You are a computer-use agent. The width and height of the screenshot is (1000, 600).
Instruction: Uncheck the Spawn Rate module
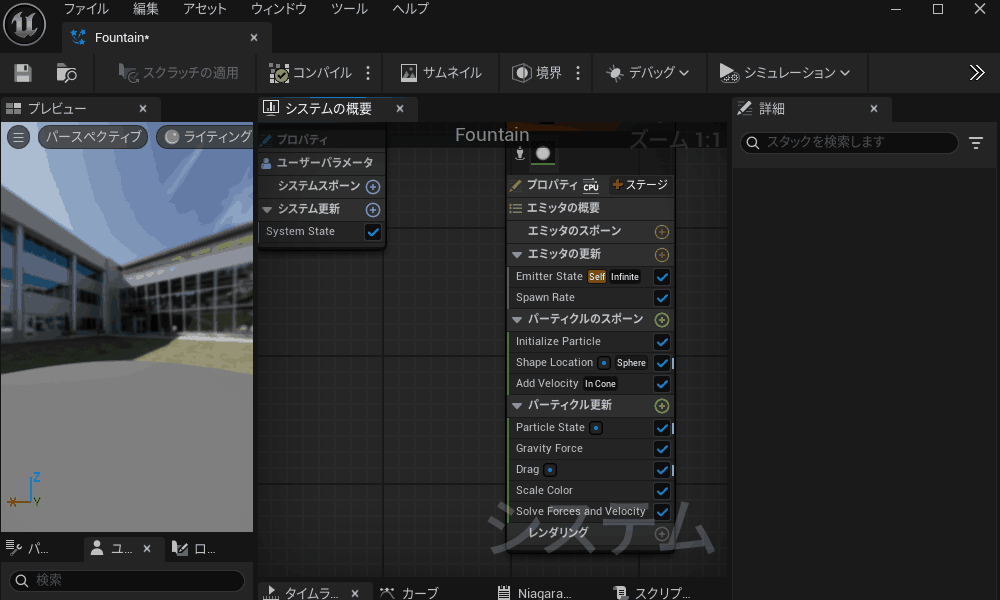click(x=661, y=298)
